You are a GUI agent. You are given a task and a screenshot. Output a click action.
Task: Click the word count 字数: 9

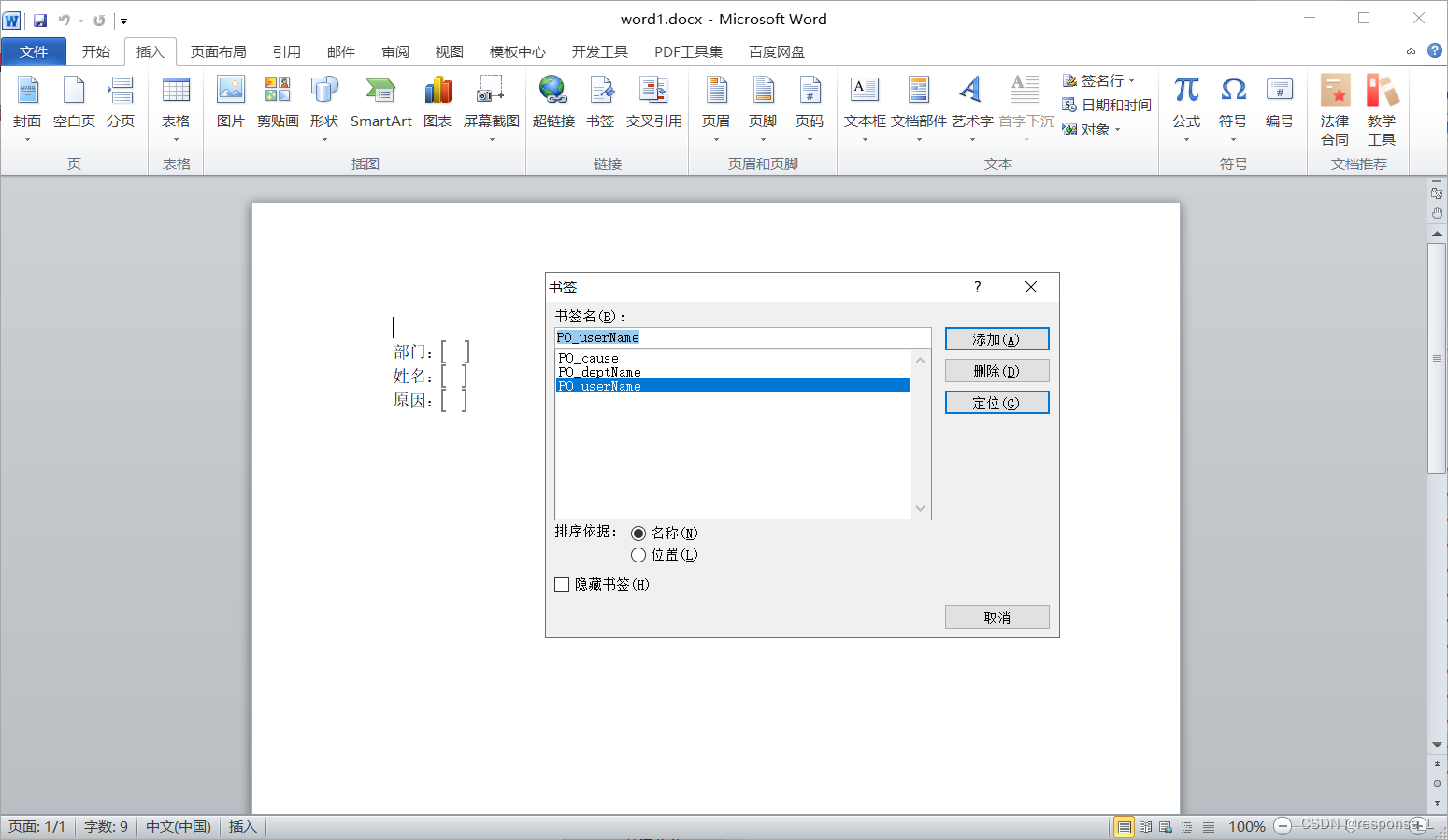[106, 827]
